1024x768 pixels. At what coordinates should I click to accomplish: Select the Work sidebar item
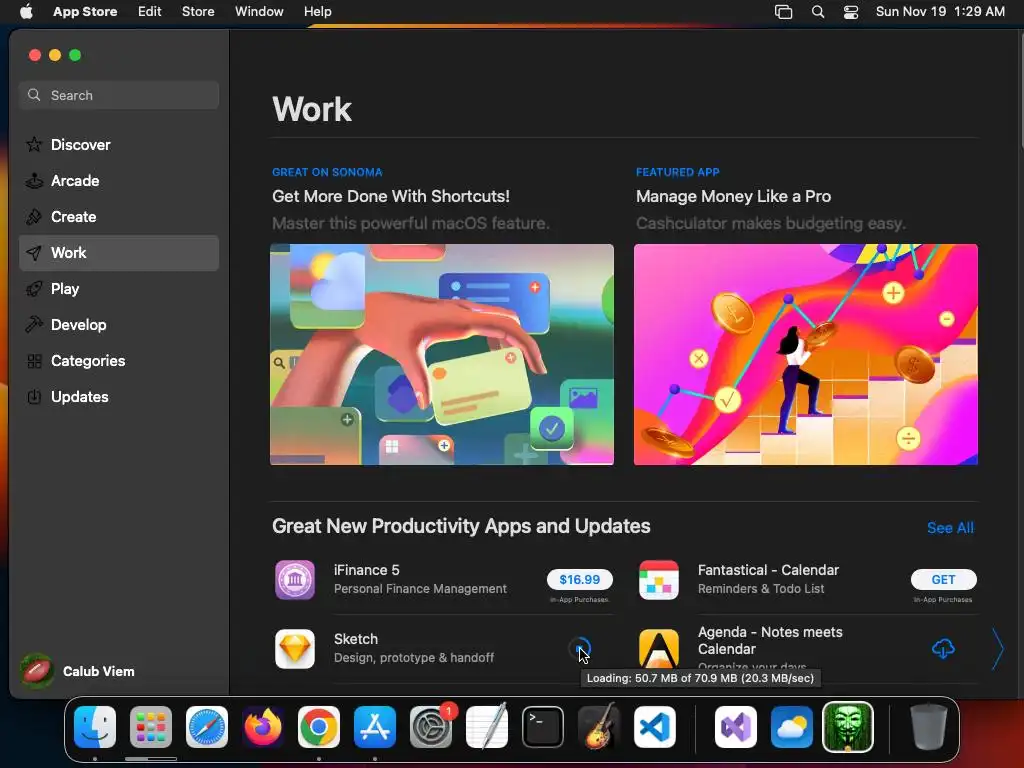point(119,253)
